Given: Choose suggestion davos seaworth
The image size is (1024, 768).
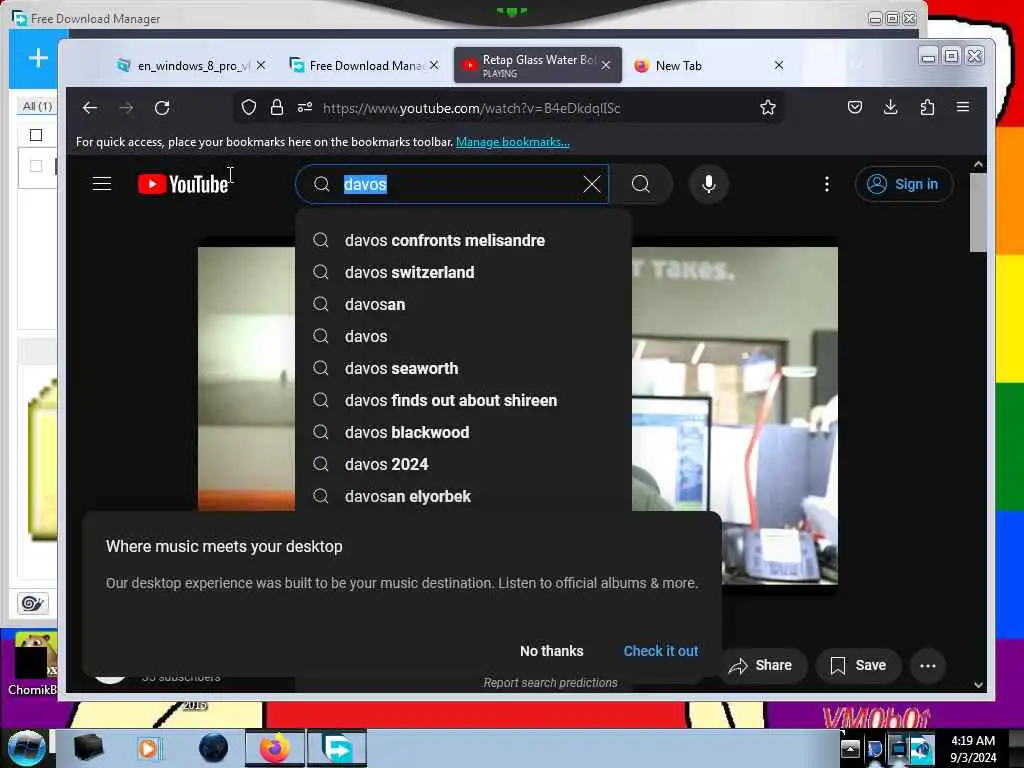Looking at the screenshot, I should pyautogui.click(x=464, y=368).
